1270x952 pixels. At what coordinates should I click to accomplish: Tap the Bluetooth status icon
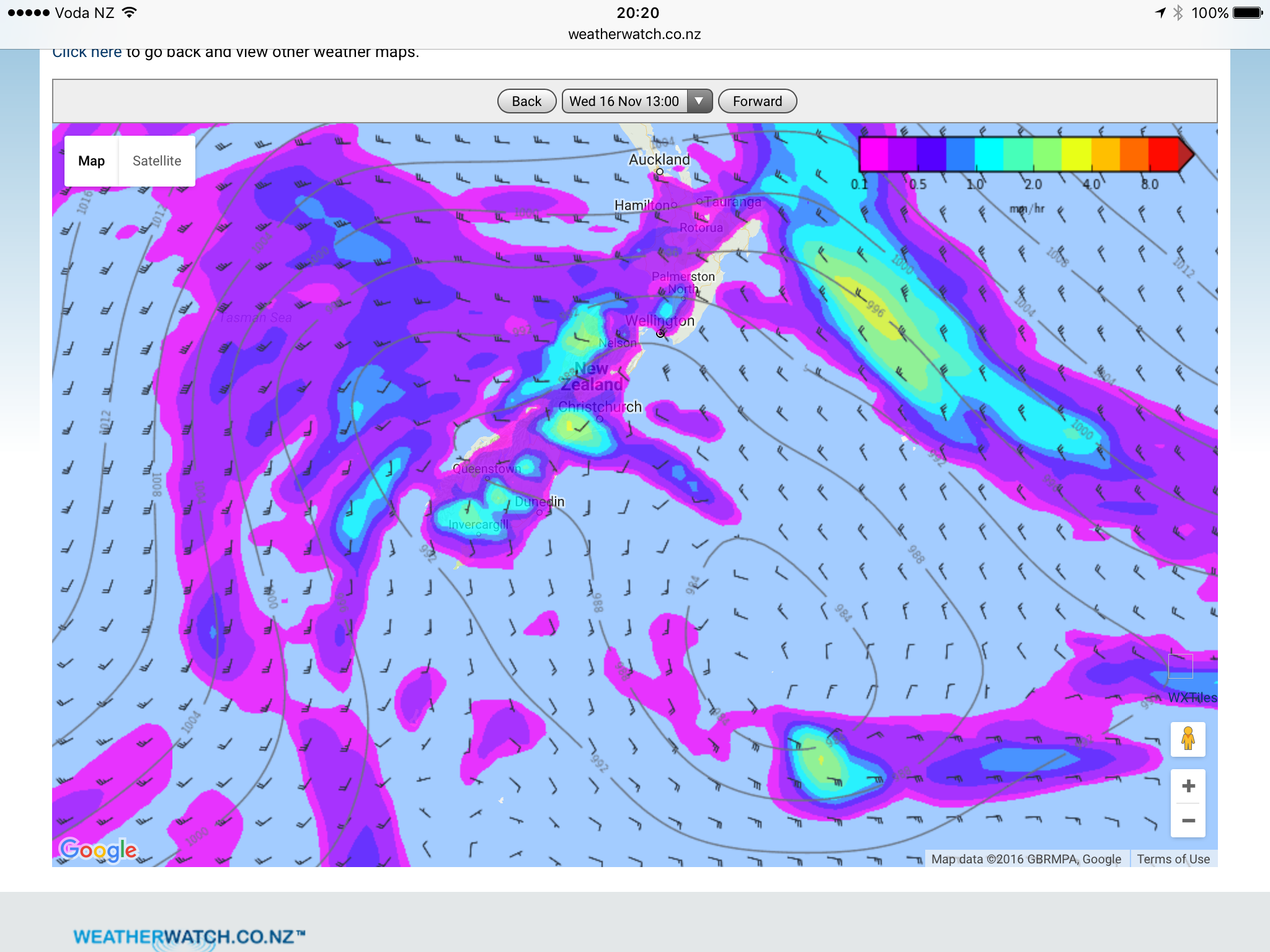tap(1178, 13)
